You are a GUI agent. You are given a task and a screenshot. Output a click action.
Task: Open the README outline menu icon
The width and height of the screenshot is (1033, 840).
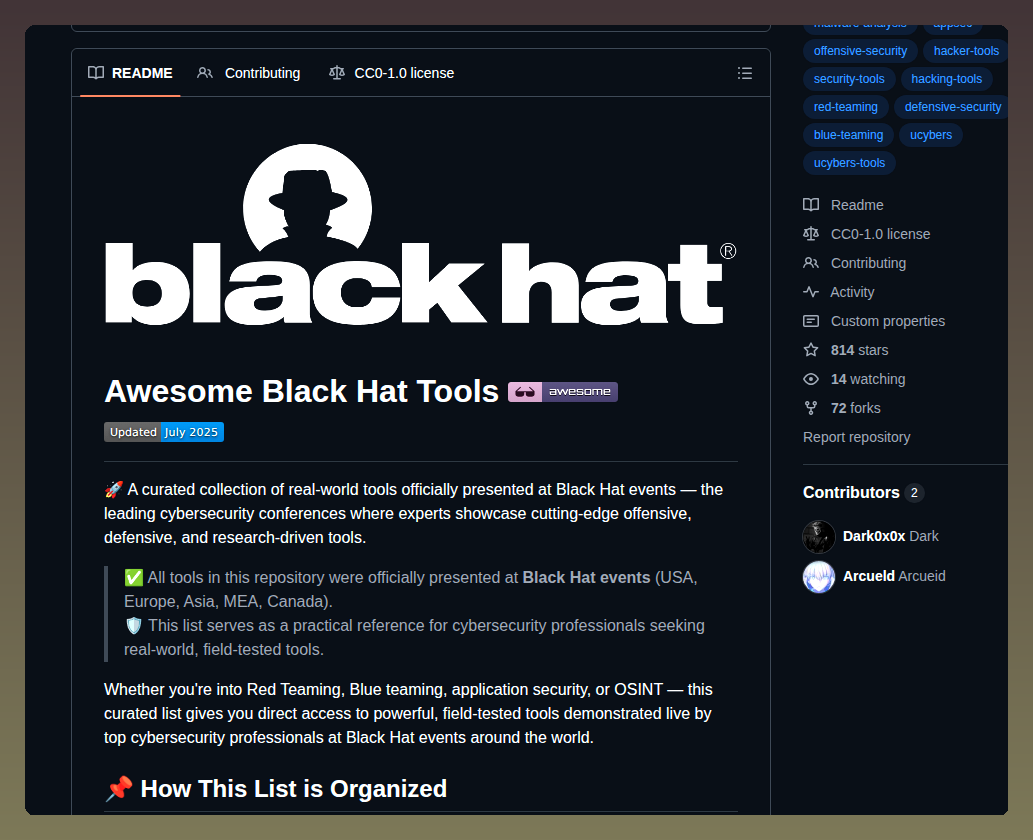click(744, 73)
